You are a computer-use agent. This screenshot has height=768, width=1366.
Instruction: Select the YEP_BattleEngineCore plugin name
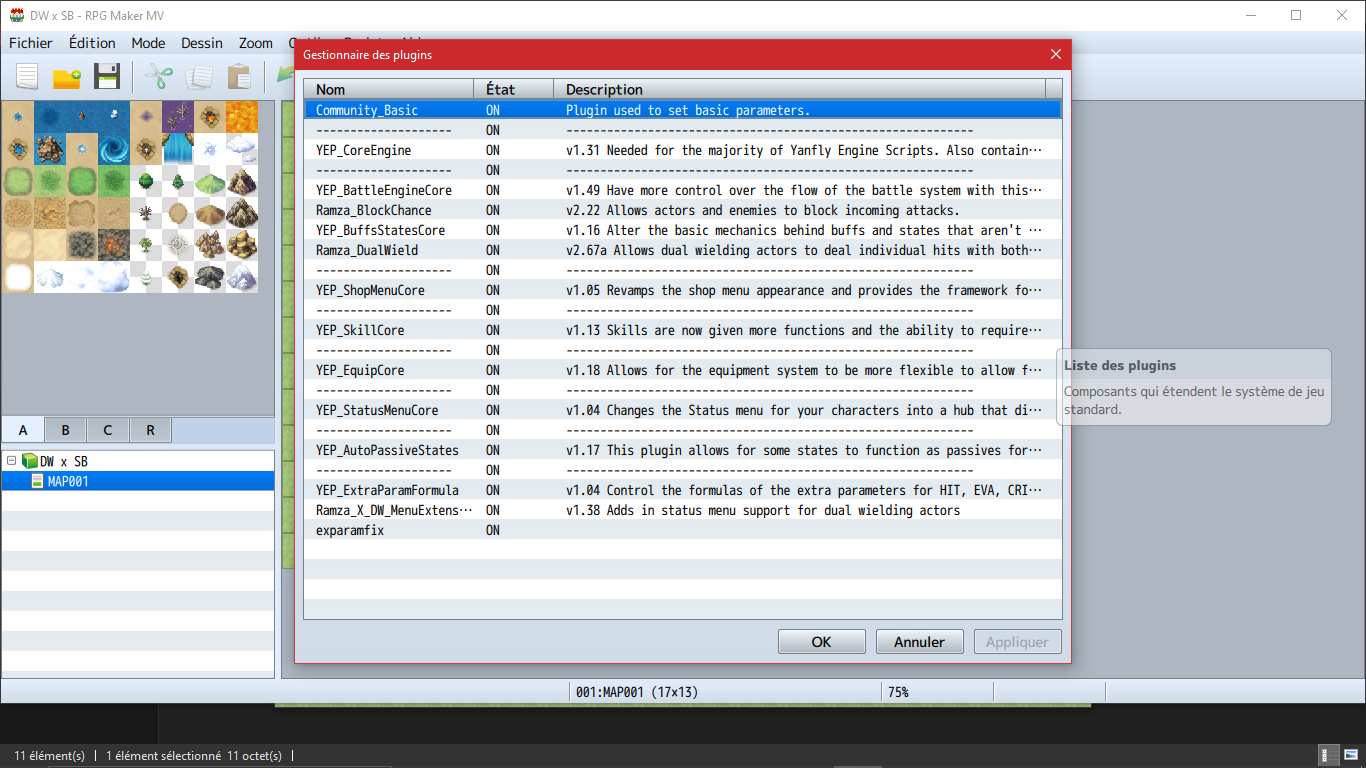384,190
